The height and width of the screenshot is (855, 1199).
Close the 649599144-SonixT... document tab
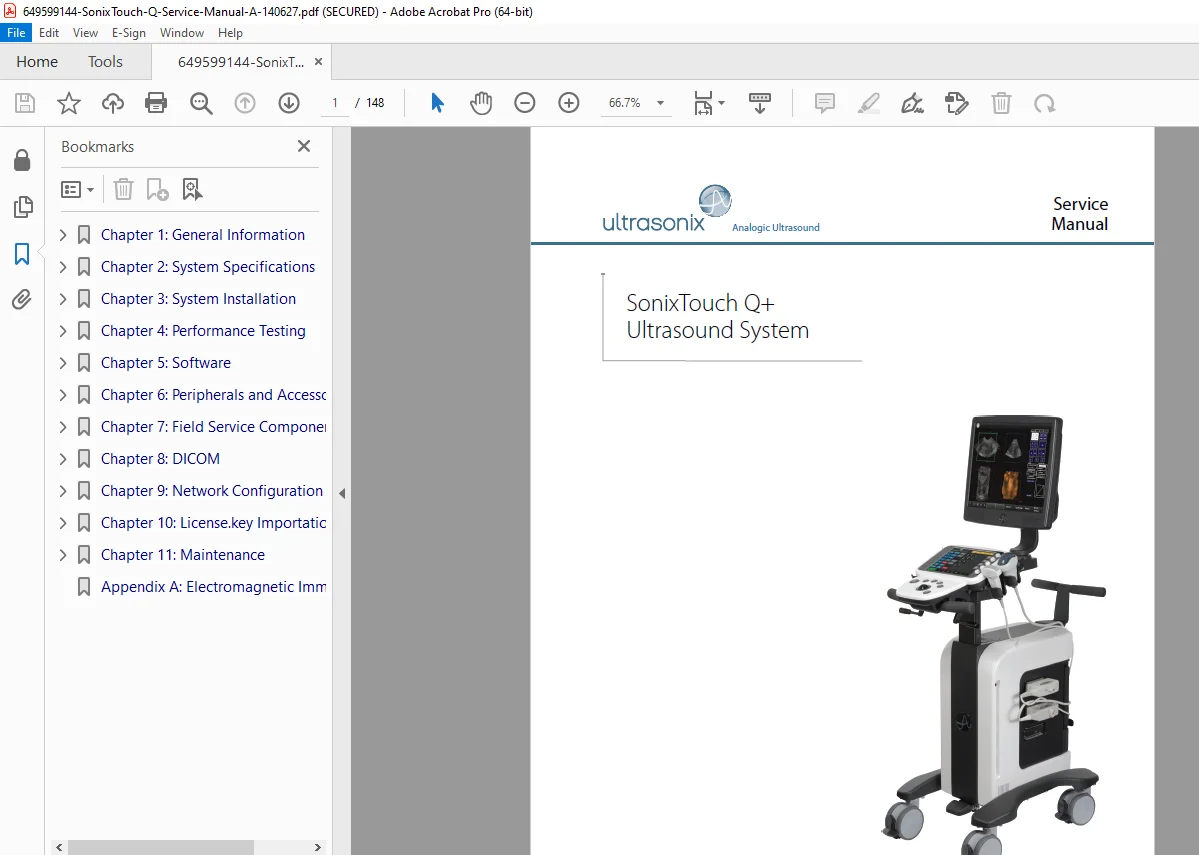(x=318, y=62)
